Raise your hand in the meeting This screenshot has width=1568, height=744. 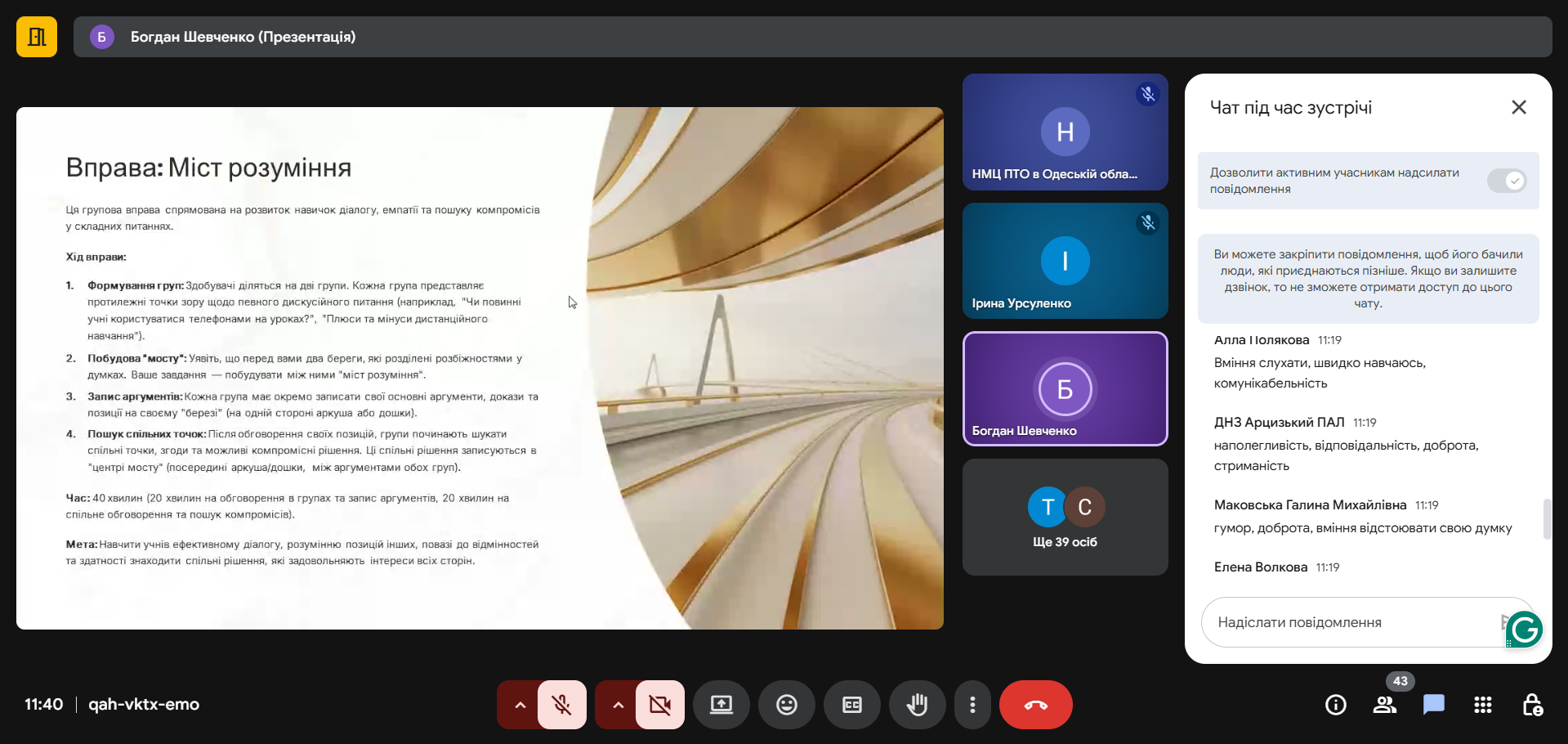coord(917,705)
